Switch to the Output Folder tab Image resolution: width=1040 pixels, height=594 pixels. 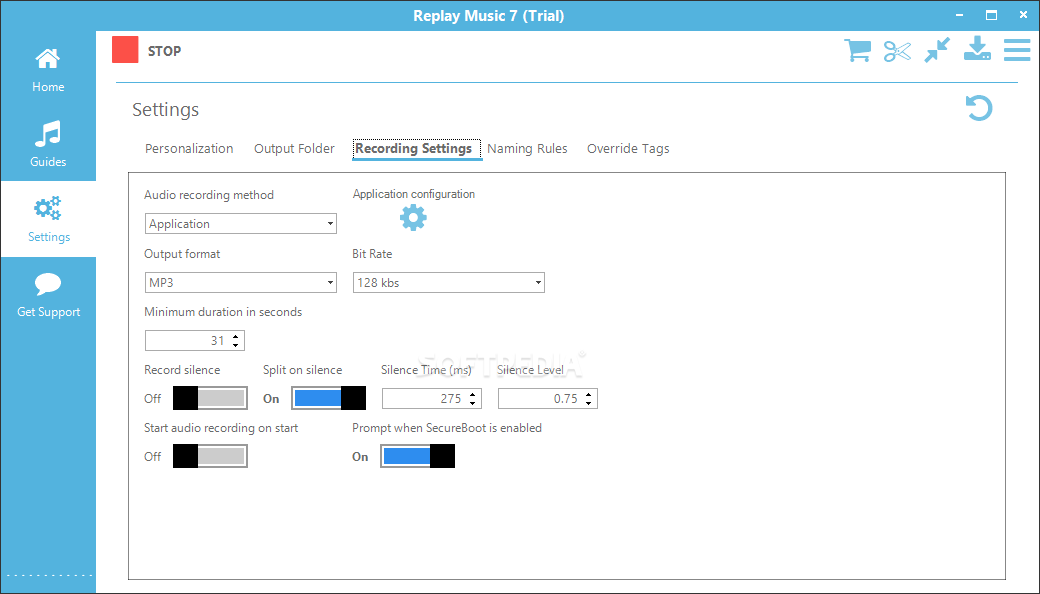[x=294, y=148]
